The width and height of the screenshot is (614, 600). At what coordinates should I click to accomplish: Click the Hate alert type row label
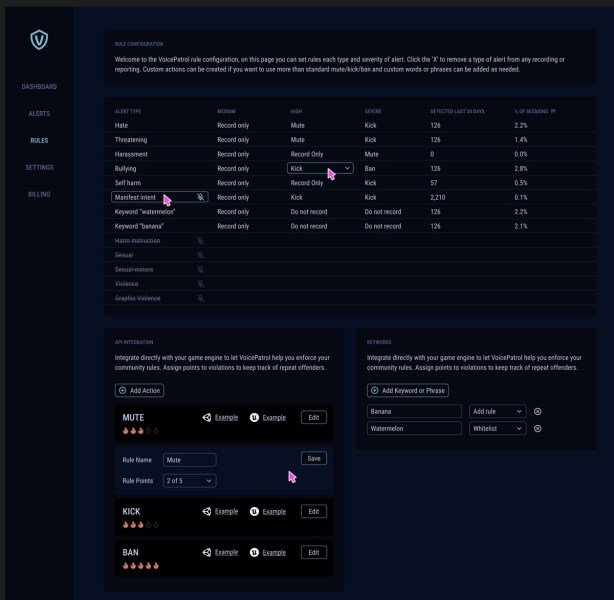pyautogui.click(x=121, y=126)
